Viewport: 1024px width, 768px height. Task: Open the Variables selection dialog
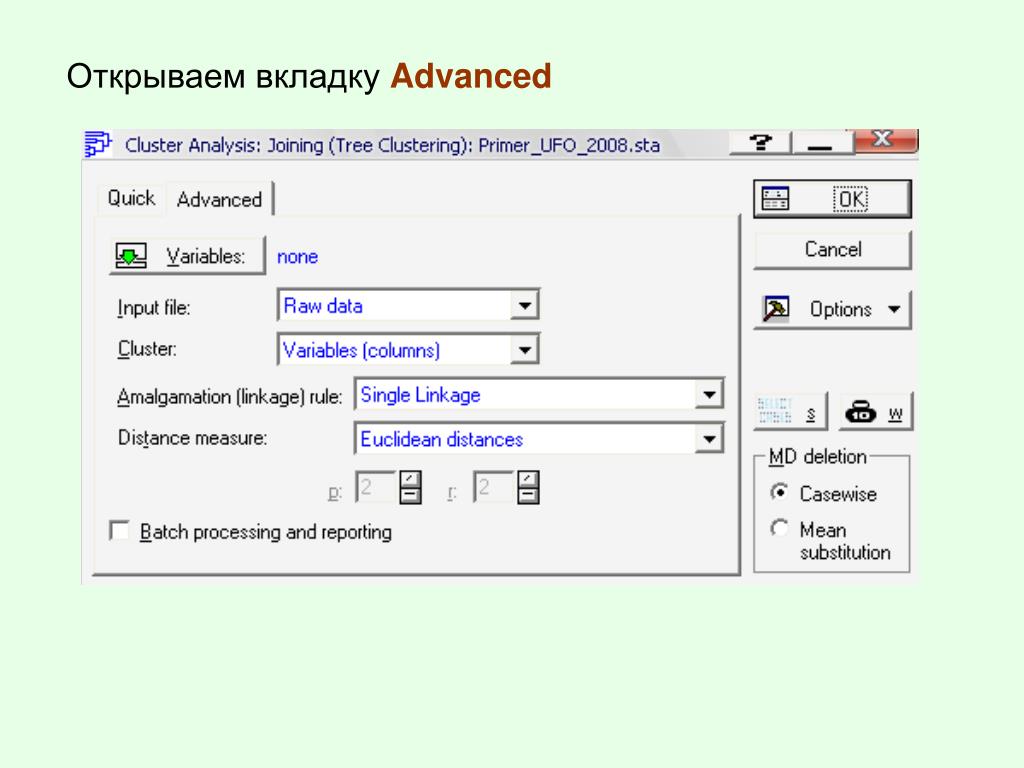click(187, 255)
